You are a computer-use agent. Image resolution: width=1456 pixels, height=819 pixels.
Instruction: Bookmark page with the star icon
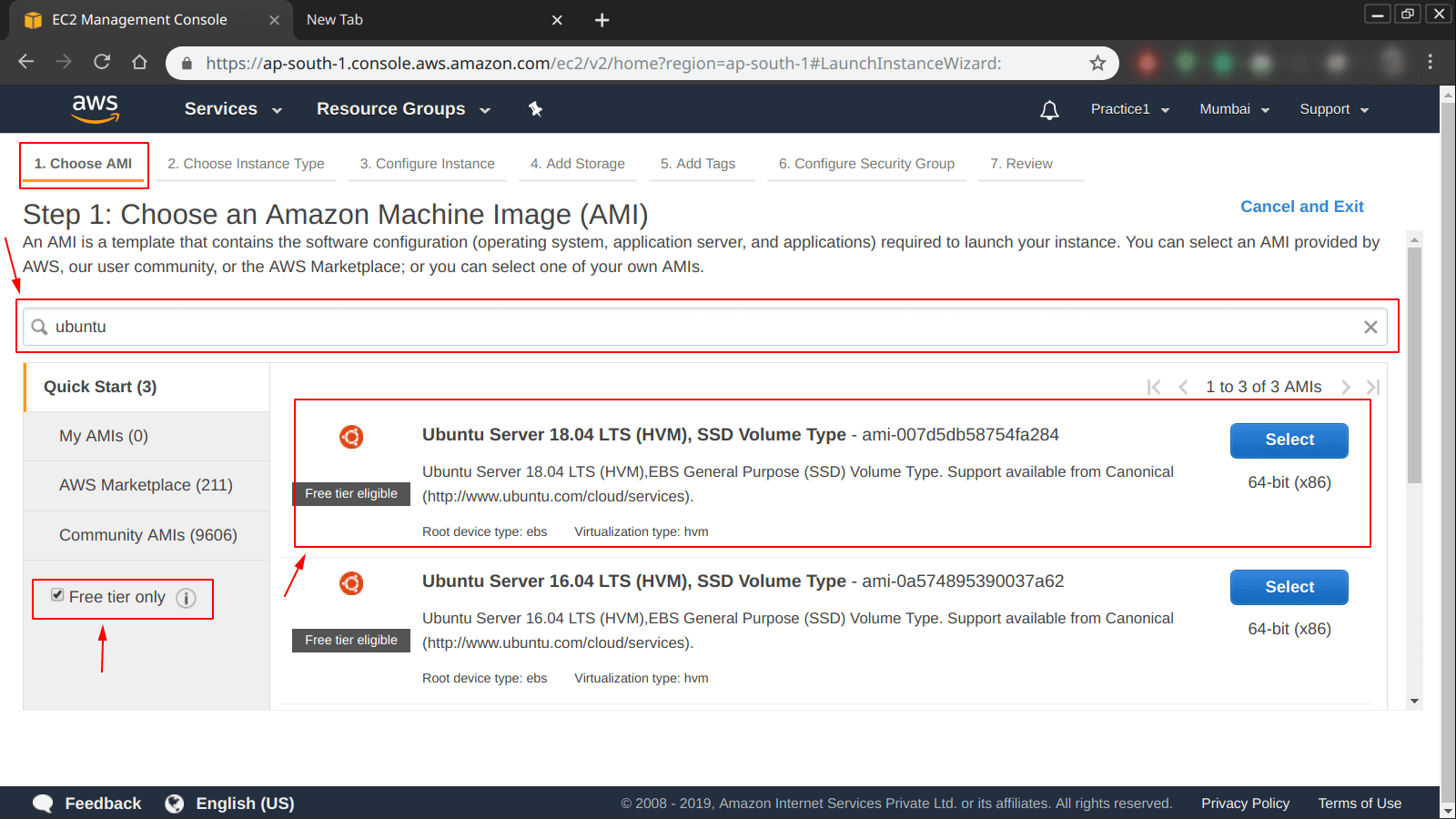(1097, 63)
